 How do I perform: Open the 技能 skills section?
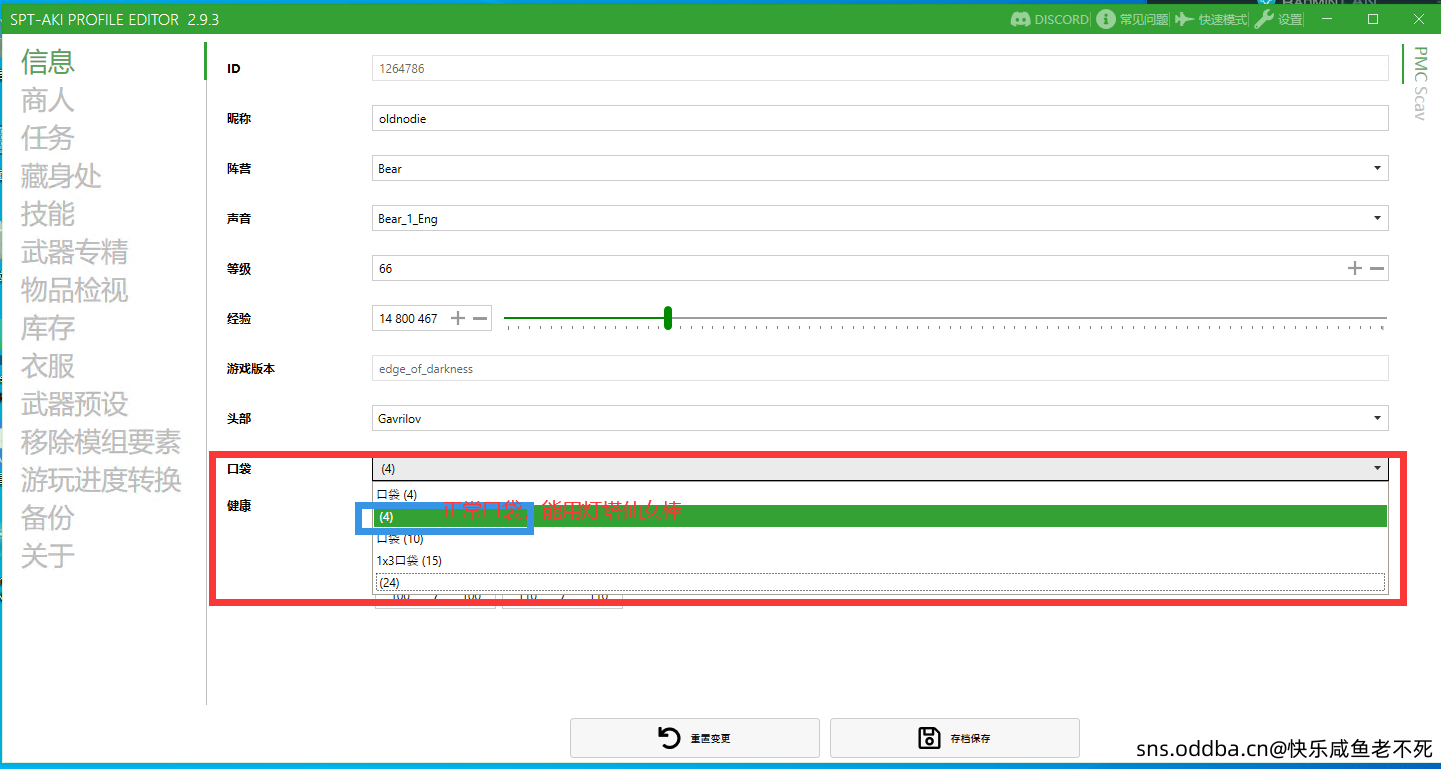[48, 214]
